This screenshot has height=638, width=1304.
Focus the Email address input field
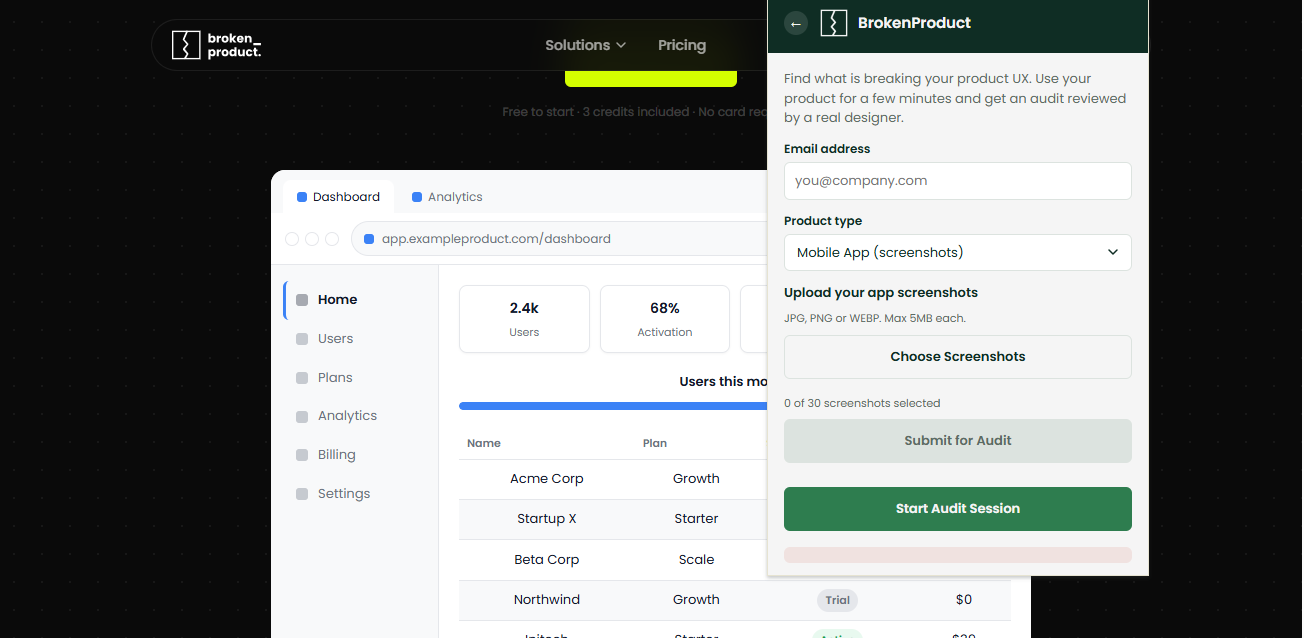click(958, 181)
